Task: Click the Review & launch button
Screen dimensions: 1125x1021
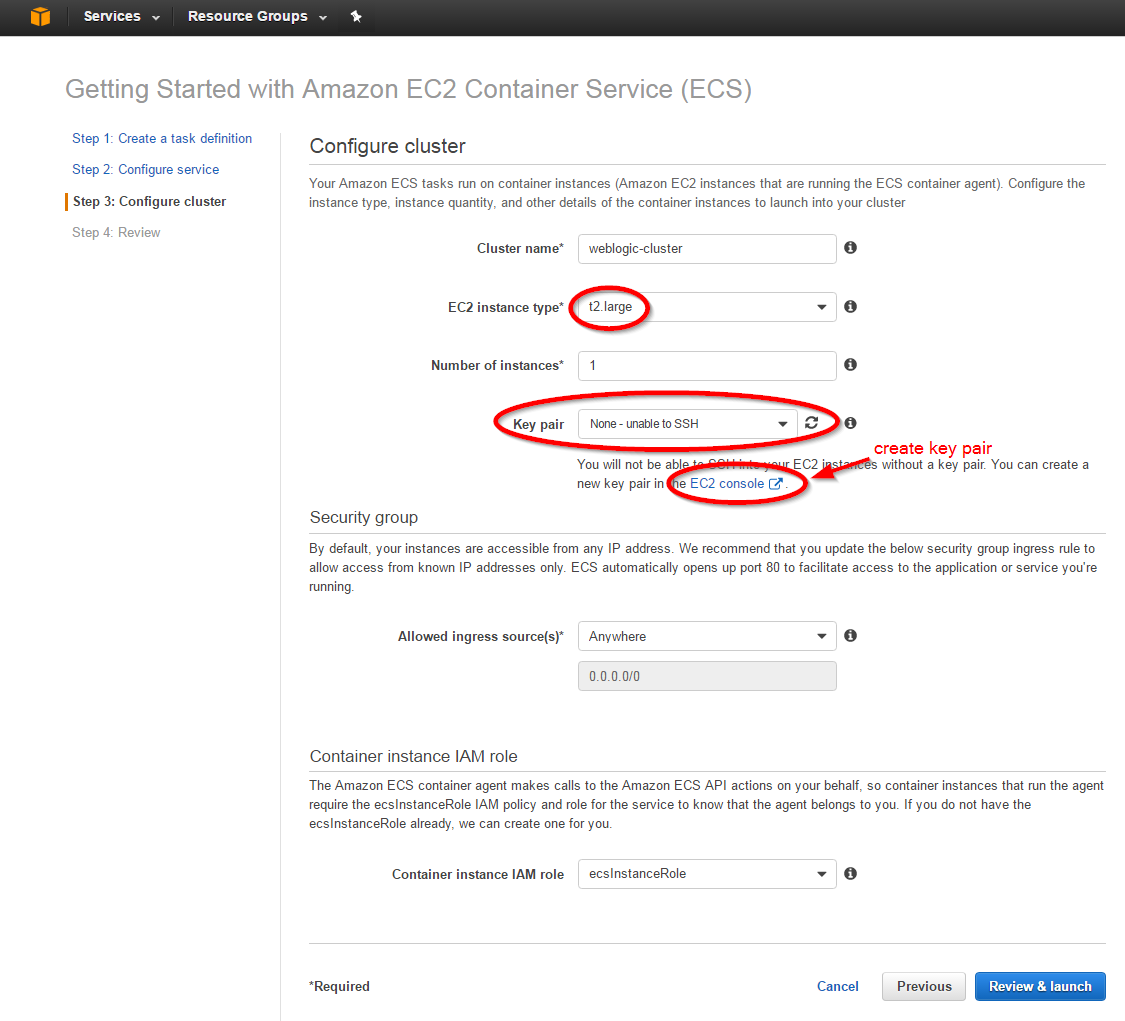Action: coord(1040,986)
